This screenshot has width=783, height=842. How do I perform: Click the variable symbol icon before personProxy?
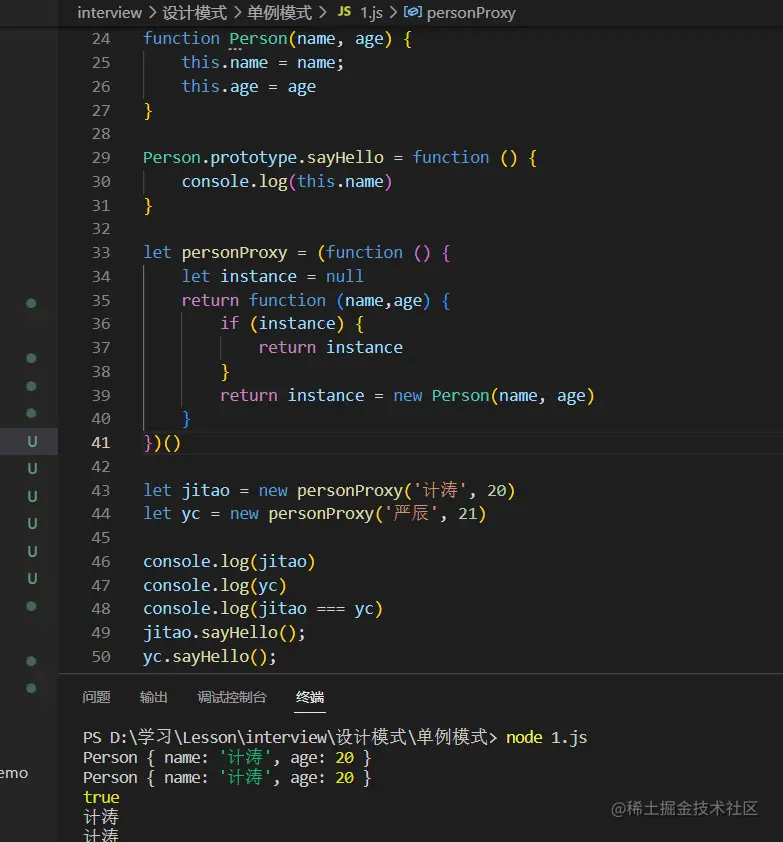pos(412,12)
